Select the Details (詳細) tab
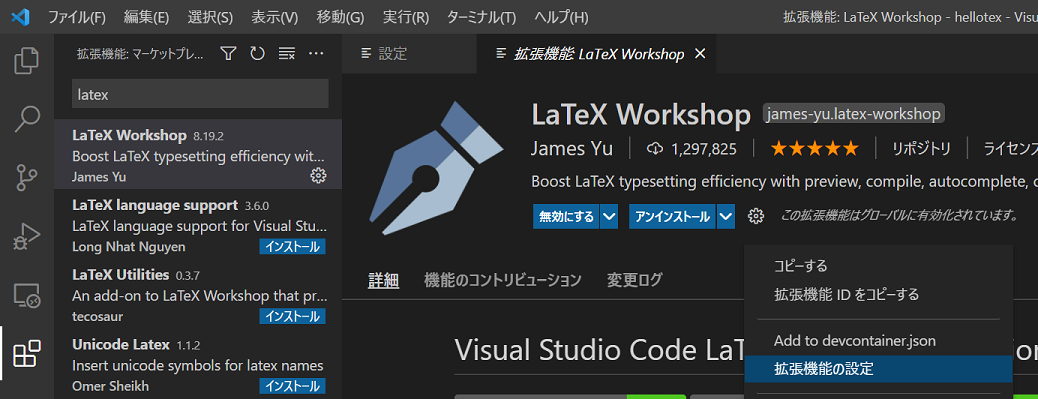The image size is (1038, 399). pyautogui.click(x=383, y=280)
